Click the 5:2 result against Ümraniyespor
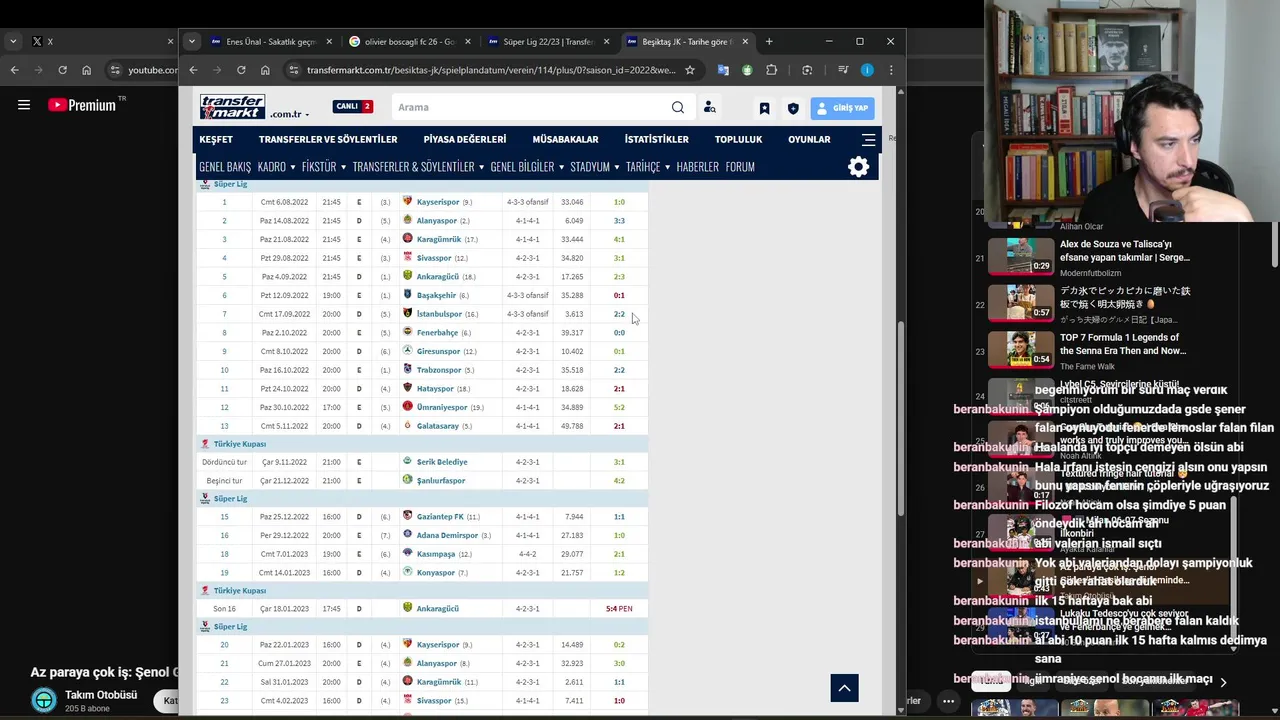Viewport: 1280px width, 720px height. coord(619,407)
